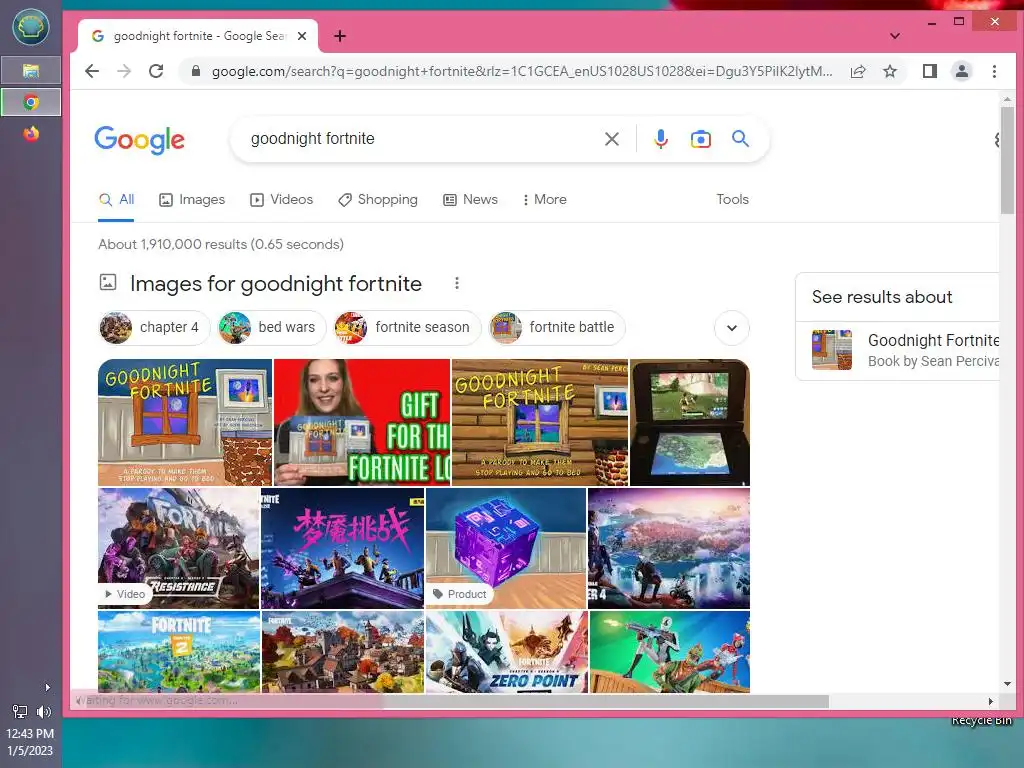Click the horizontal scrollbar right arrow
This screenshot has width=1024, height=768.
[x=991, y=701]
